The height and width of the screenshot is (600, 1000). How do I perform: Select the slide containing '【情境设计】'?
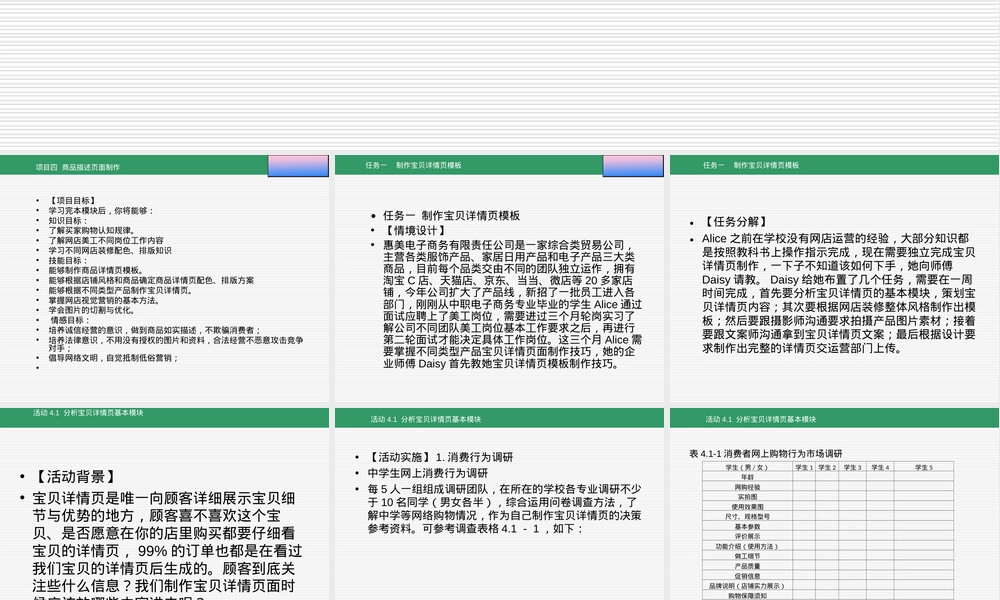coord(499,278)
